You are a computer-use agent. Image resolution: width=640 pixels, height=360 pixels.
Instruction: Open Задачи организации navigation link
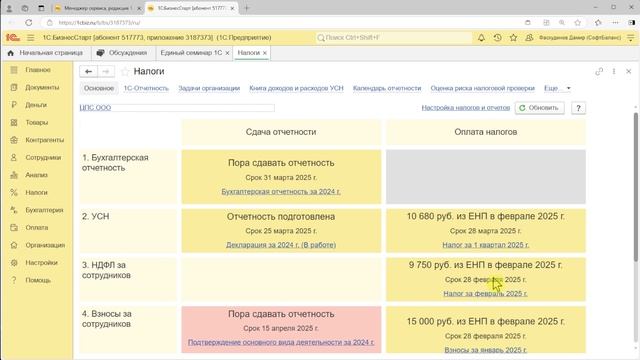[209, 88]
